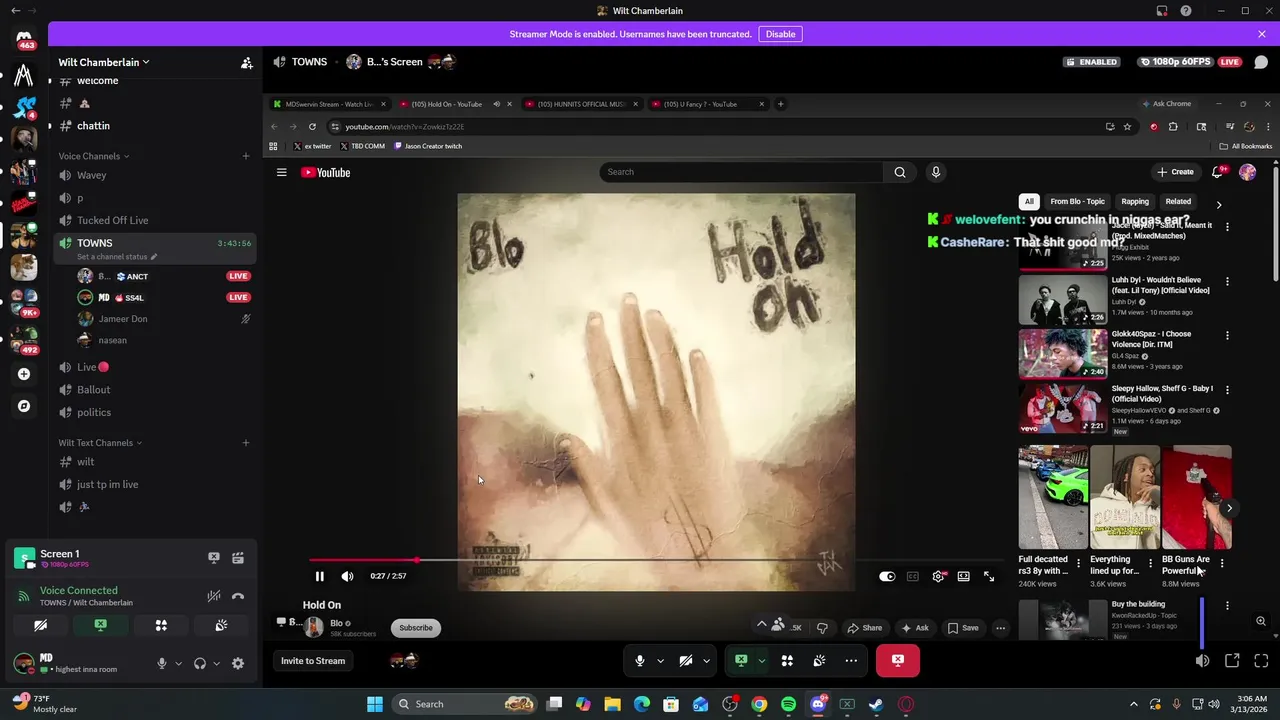Adjust stream volume speaker icon in Discord
The image size is (1280, 720).
(x=1202, y=661)
